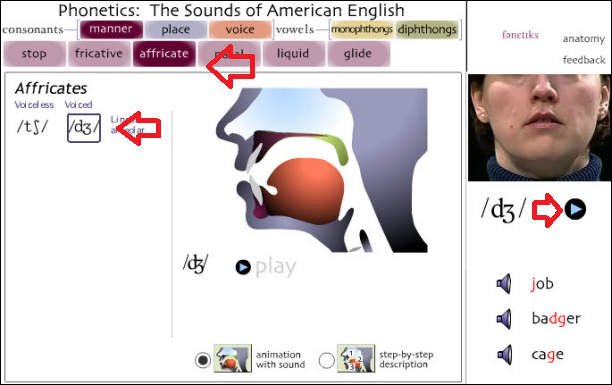Choose the voiceless /tʃ/ sound
612x385 pixels.
pos(32,127)
